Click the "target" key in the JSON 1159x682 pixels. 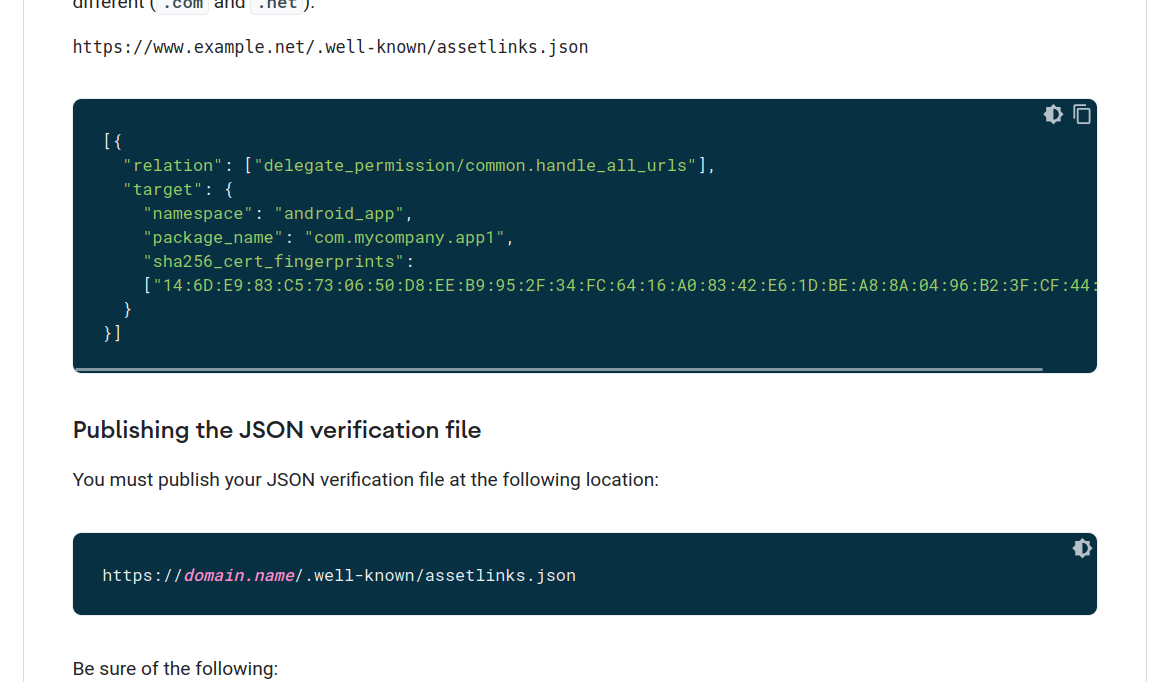point(163,190)
